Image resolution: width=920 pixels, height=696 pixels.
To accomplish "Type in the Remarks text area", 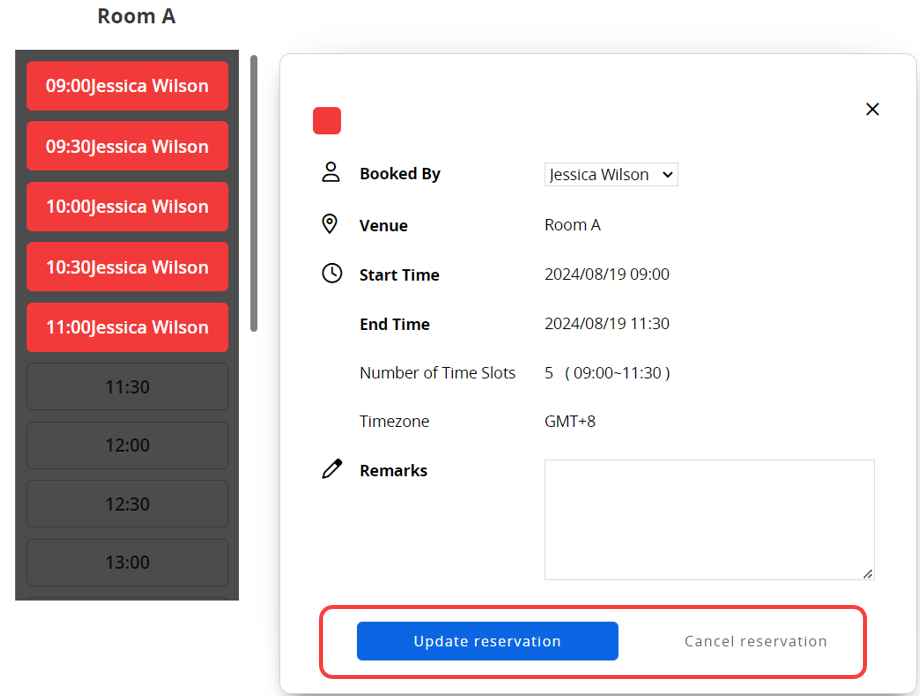I will click(709, 519).
